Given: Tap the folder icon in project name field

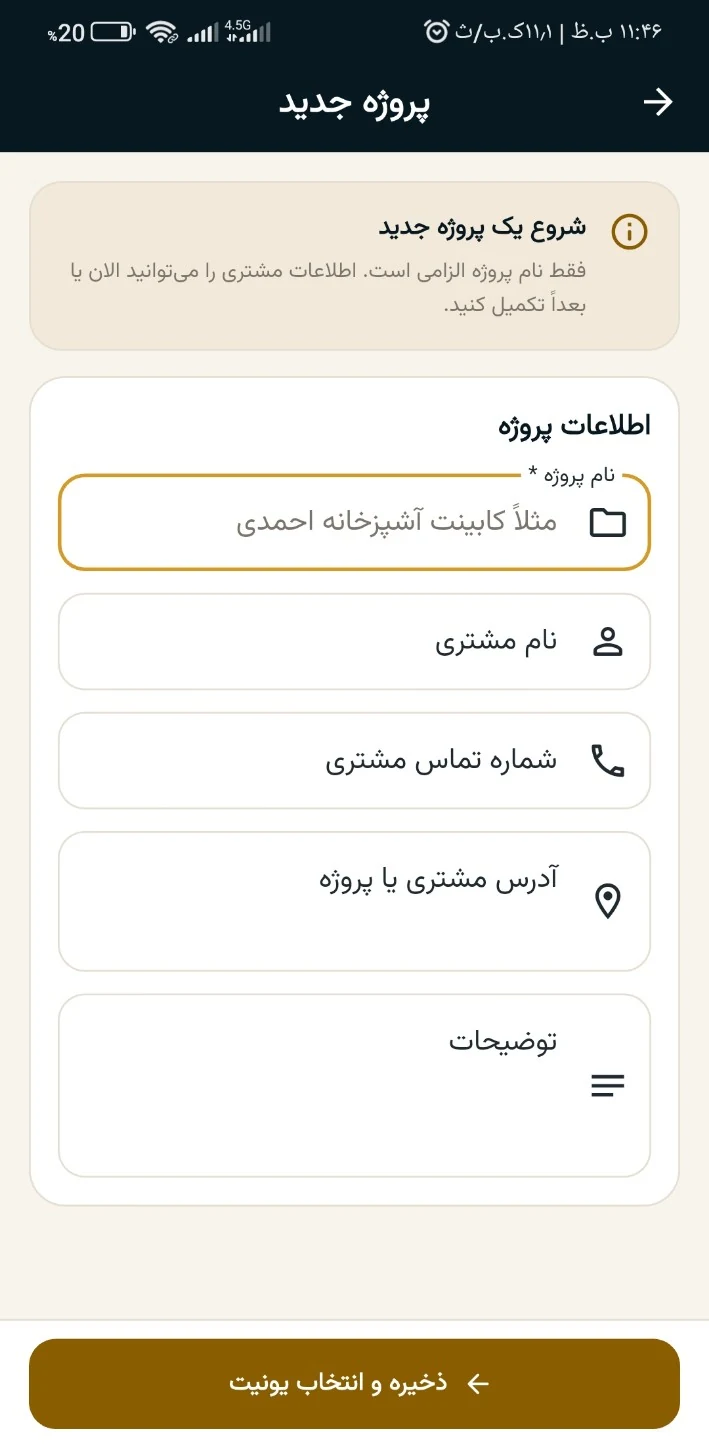Looking at the screenshot, I should (607, 522).
